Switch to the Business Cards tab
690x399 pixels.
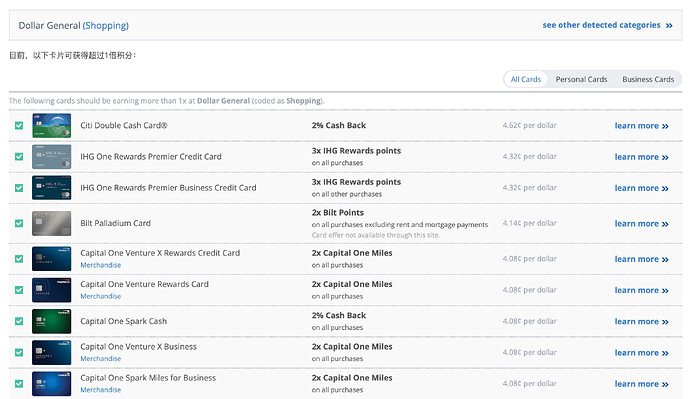tap(648, 79)
